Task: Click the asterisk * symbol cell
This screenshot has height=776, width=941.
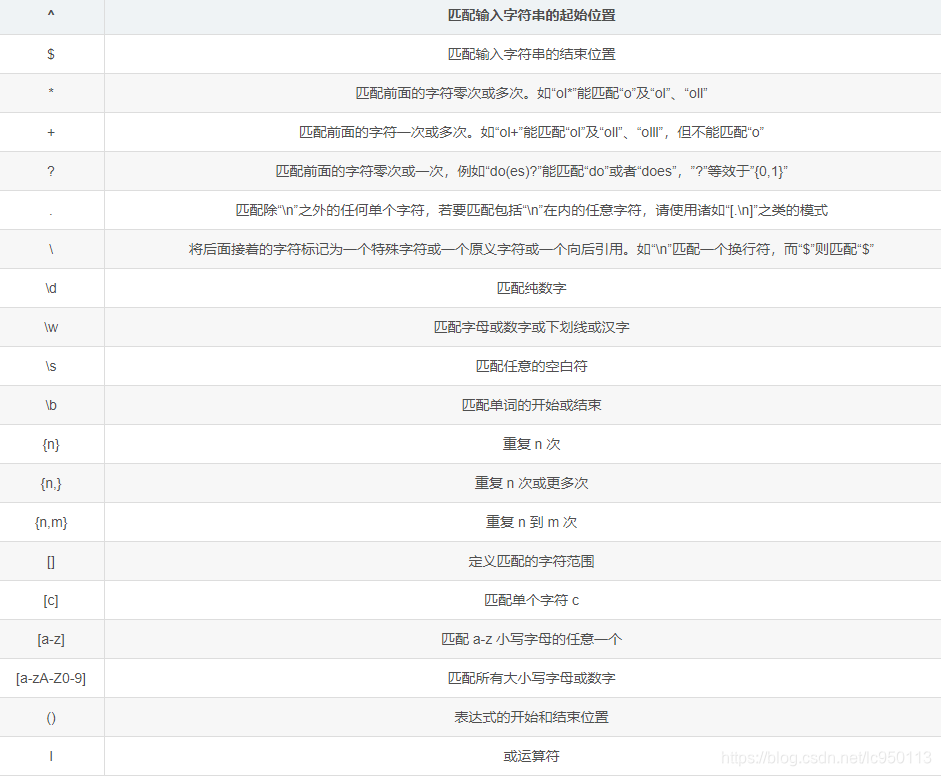Action: click(51, 92)
